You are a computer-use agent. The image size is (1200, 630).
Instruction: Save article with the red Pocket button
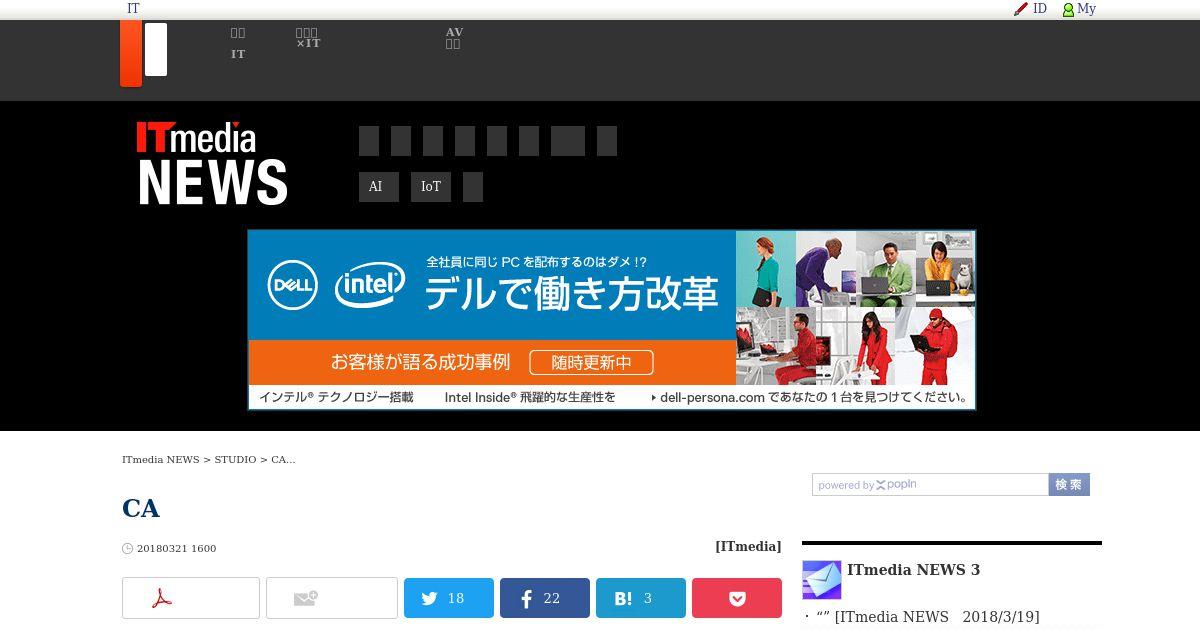pos(737,598)
